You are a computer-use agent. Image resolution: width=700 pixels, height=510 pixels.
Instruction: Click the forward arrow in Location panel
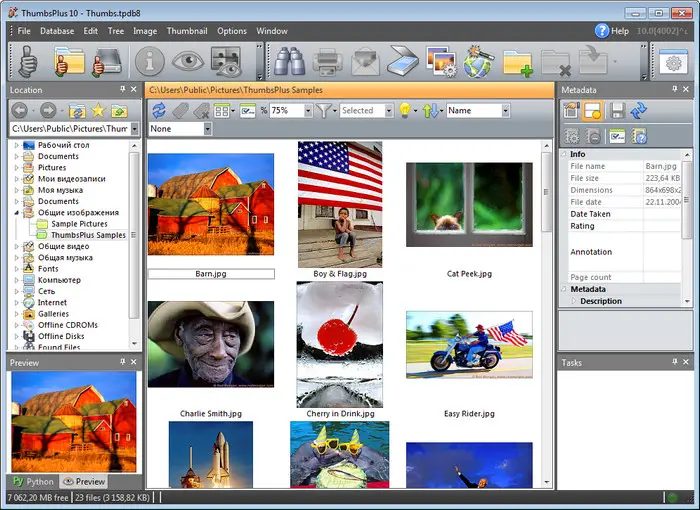pyautogui.click(x=48, y=110)
